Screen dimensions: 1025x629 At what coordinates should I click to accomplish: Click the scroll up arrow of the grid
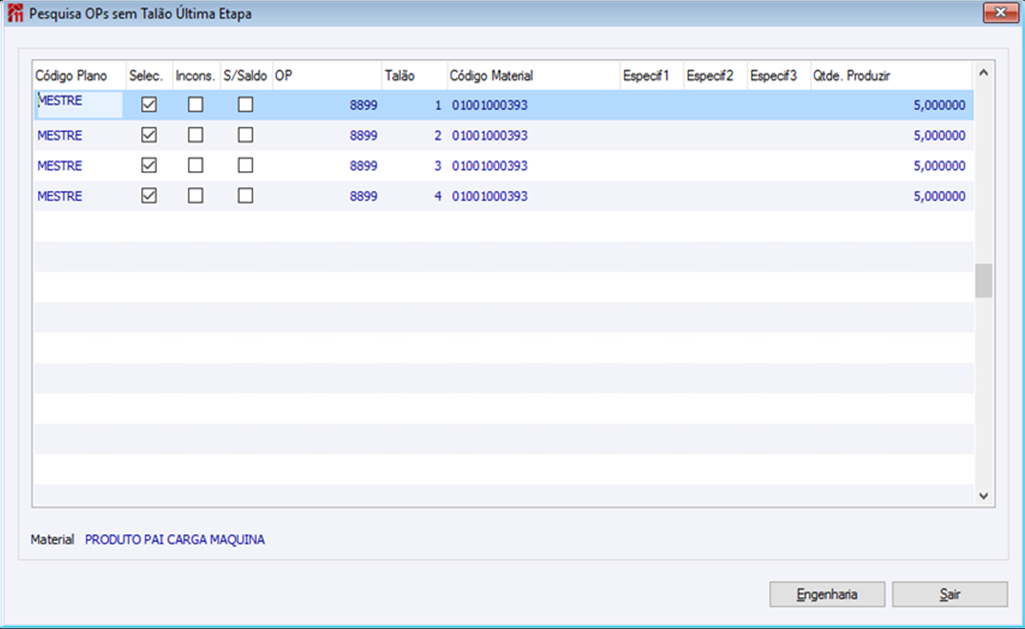click(x=983, y=73)
